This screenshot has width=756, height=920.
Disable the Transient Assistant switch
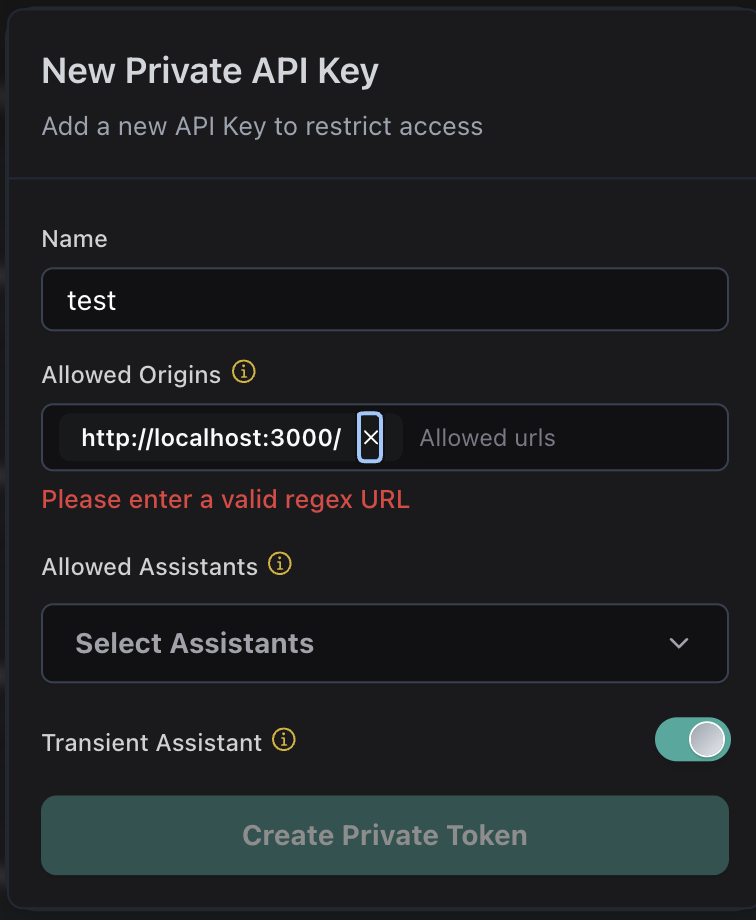coord(692,740)
